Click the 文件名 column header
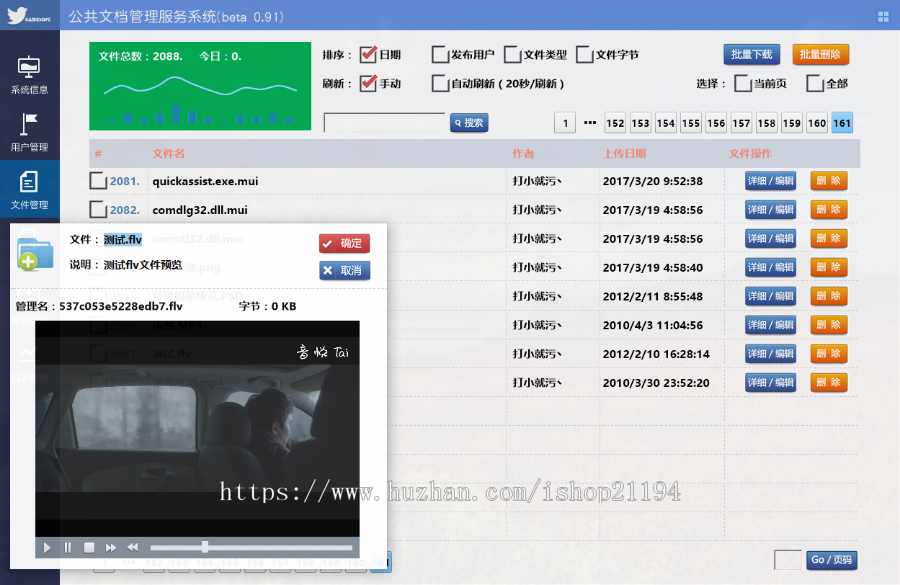Screen dimensions: 900x585 tap(168, 153)
